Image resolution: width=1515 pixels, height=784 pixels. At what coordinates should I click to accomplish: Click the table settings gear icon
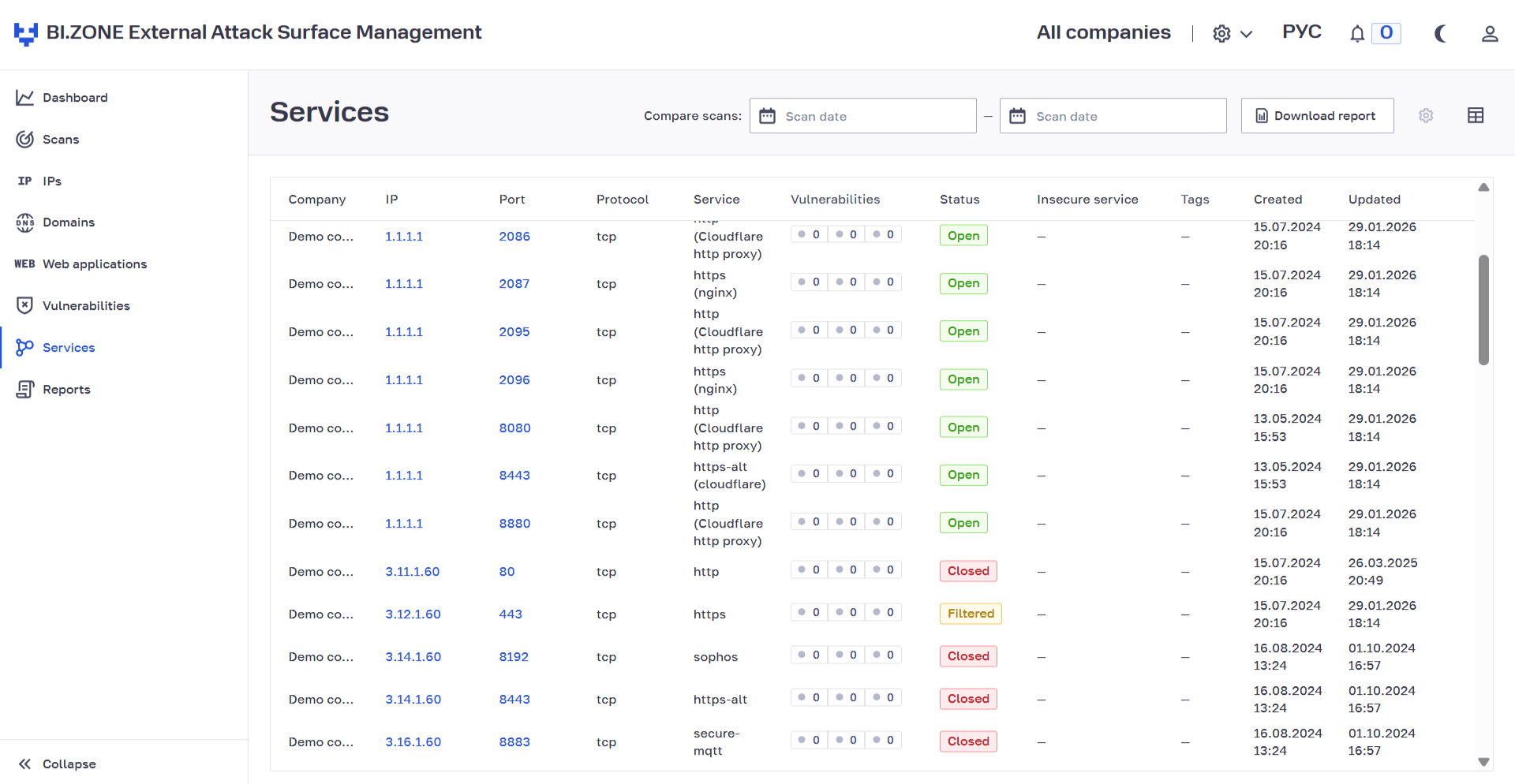tap(1426, 116)
